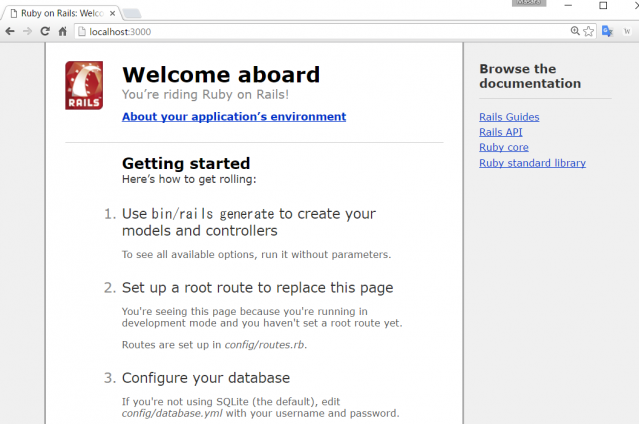Click the You're riding Ruby on Rails subtitle
Screen dimensions: 639x424
coord(205,95)
